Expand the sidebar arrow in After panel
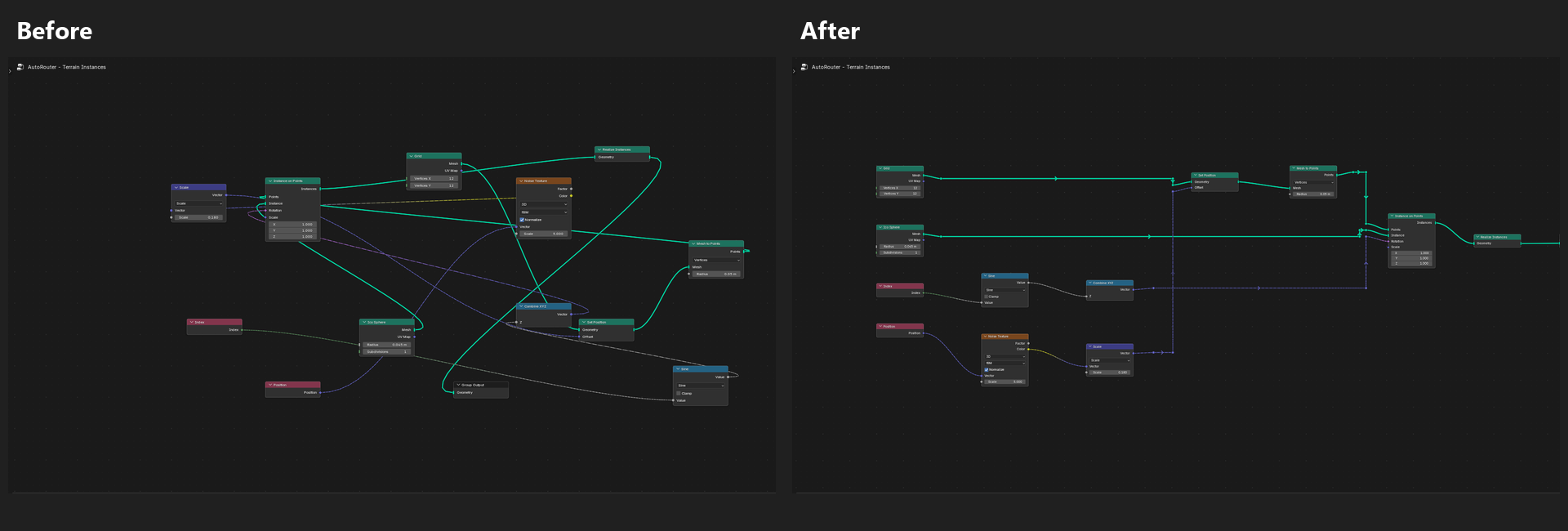 point(794,71)
